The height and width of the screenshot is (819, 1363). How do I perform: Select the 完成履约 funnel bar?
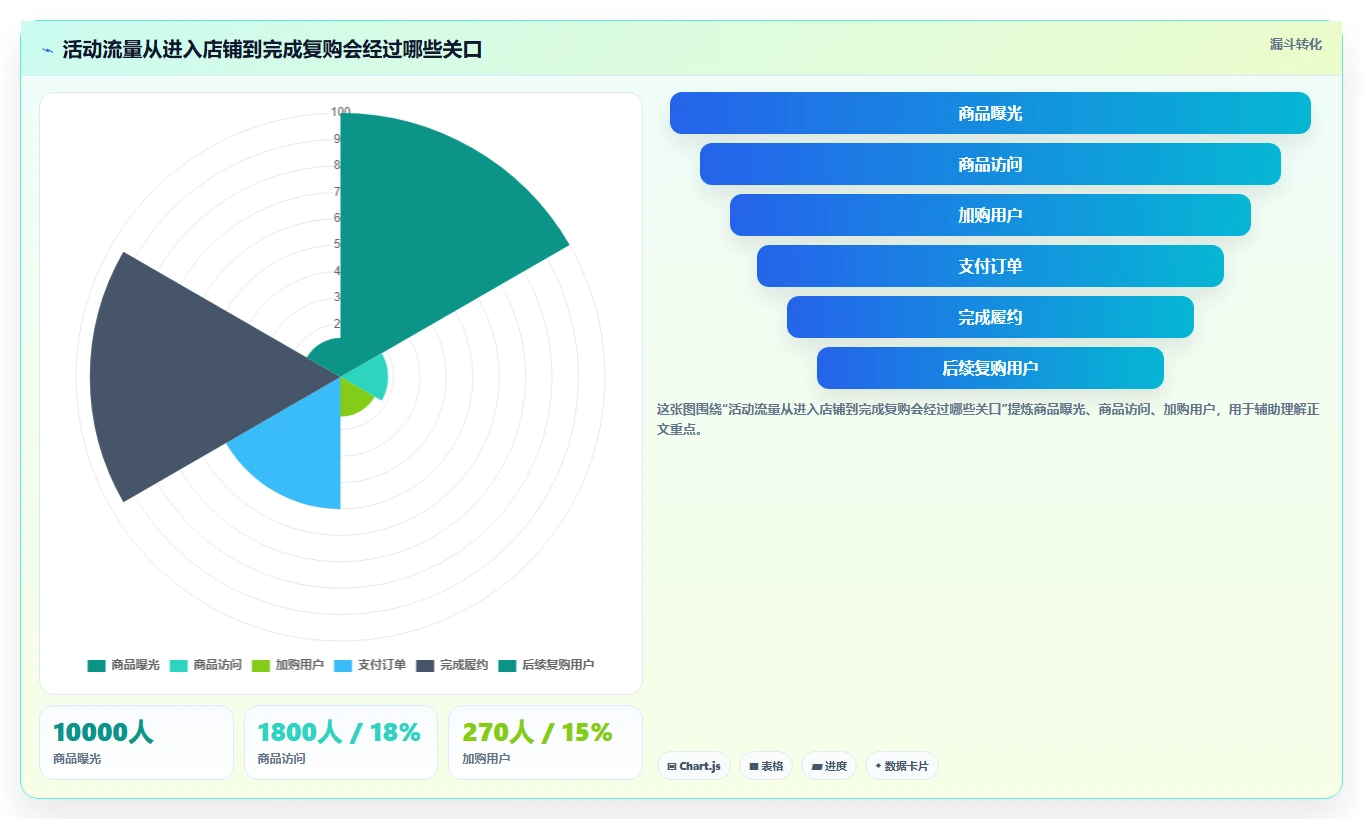pyautogui.click(x=990, y=317)
